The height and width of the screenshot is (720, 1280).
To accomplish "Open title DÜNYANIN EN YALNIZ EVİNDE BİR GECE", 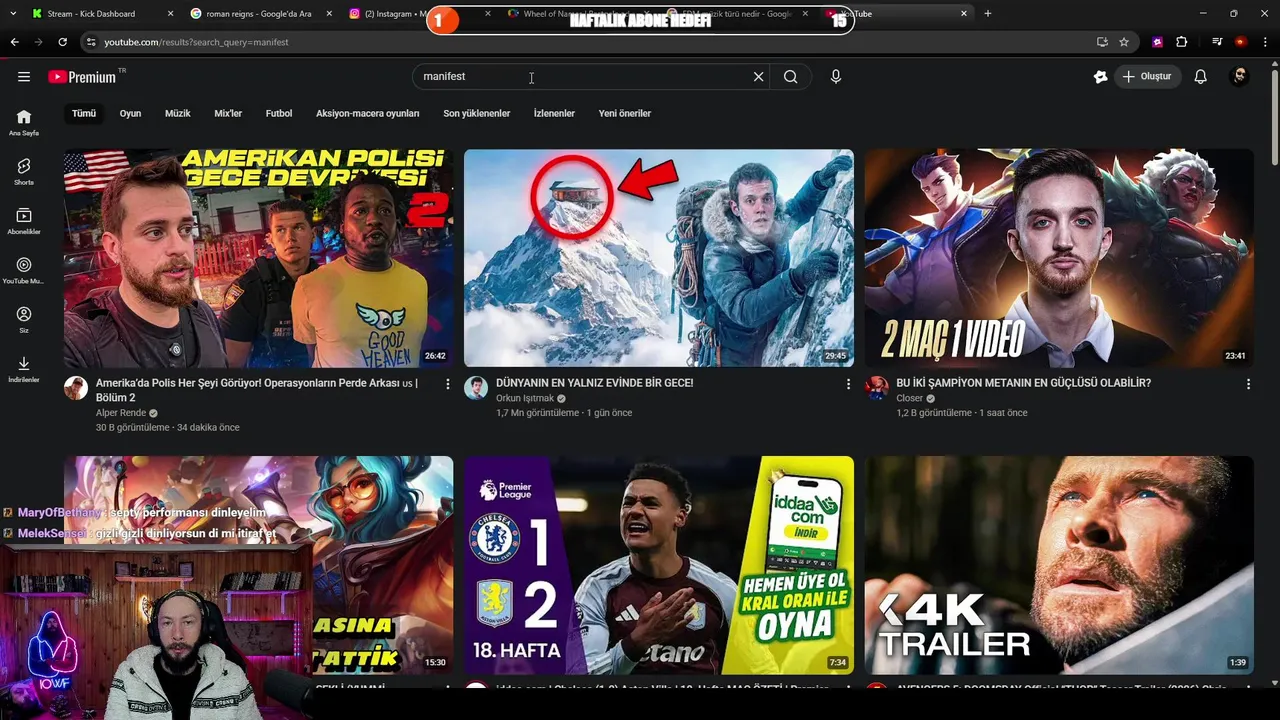I will coord(595,383).
